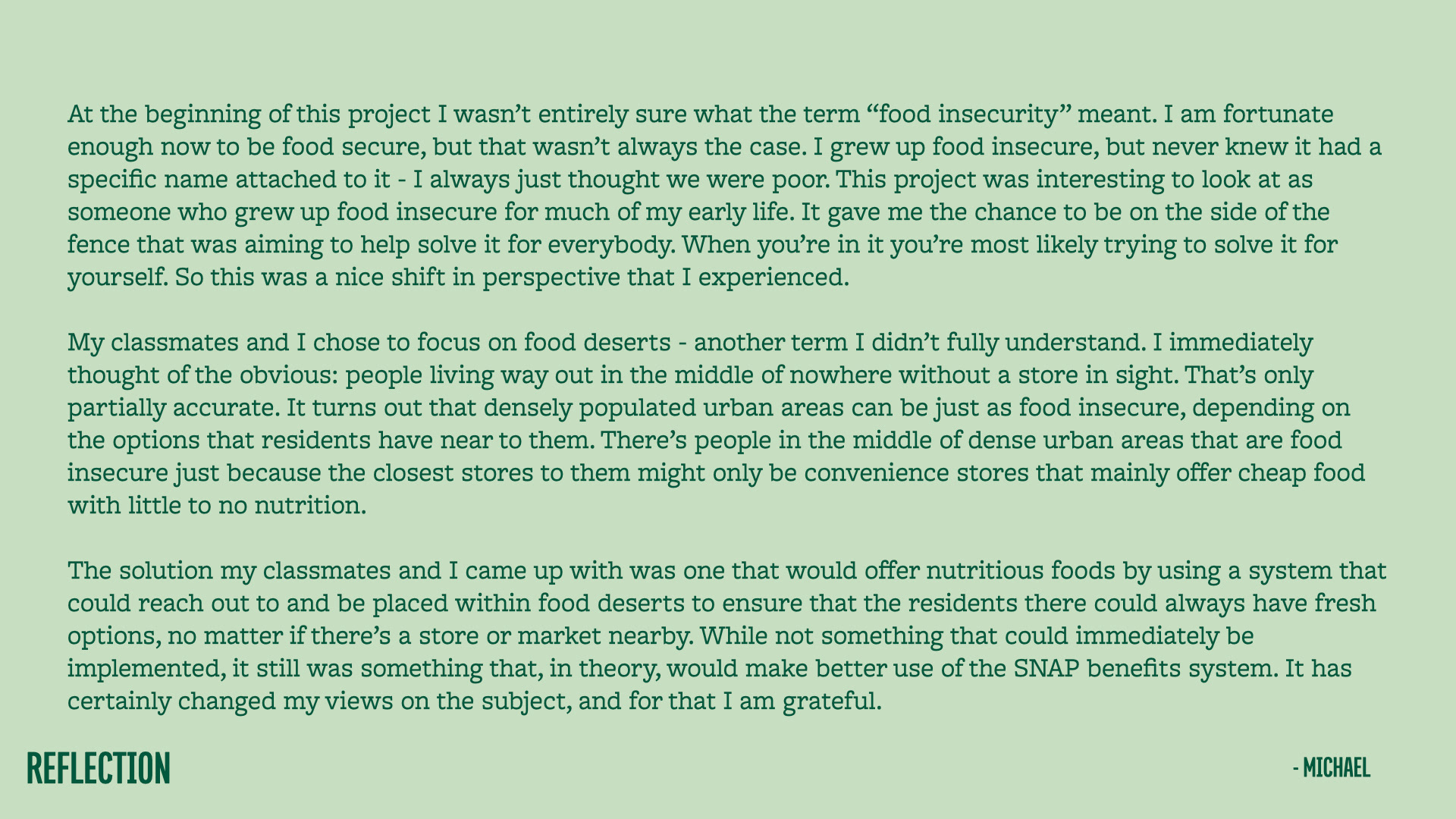This screenshot has height=819, width=1456.
Task: Click the line starting 'yourself. So this'
Action: [x=458, y=278]
